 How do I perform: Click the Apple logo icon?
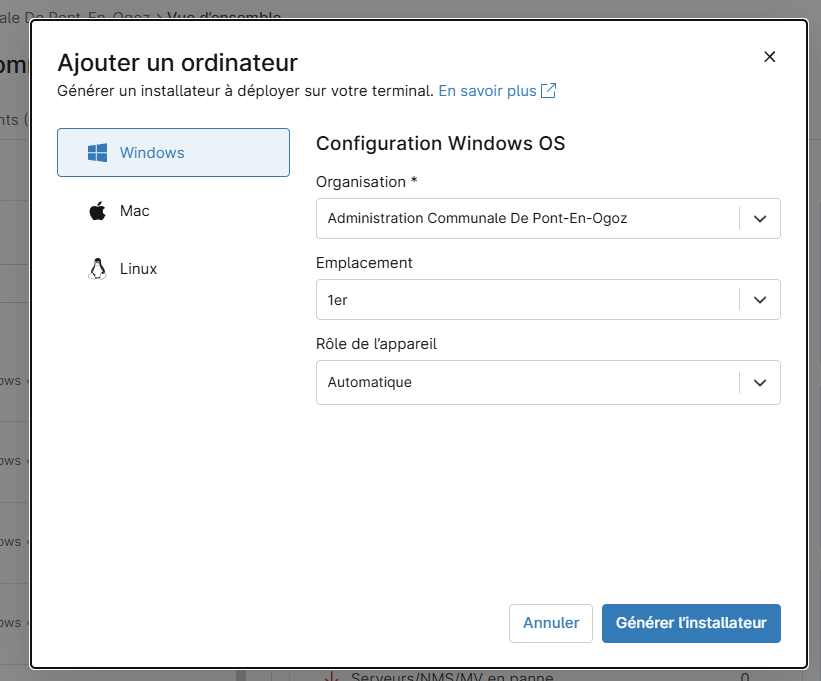[97, 211]
